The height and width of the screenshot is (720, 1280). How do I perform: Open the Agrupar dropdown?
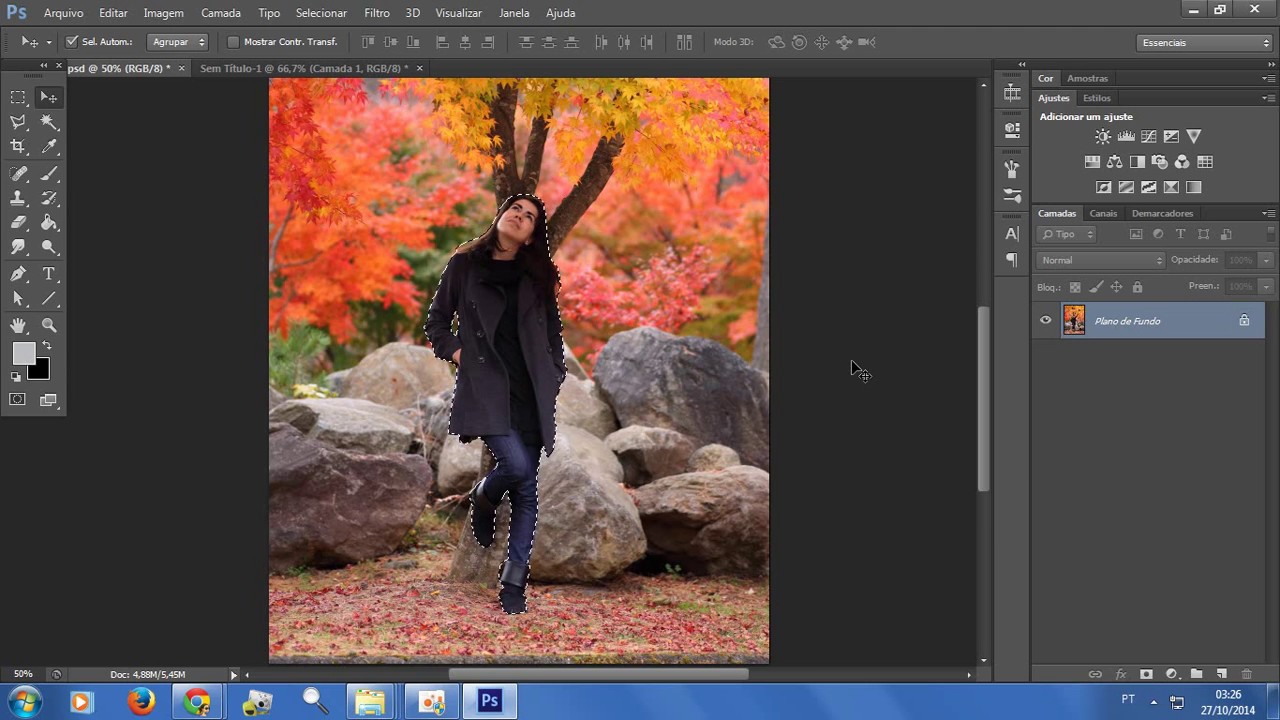click(178, 42)
